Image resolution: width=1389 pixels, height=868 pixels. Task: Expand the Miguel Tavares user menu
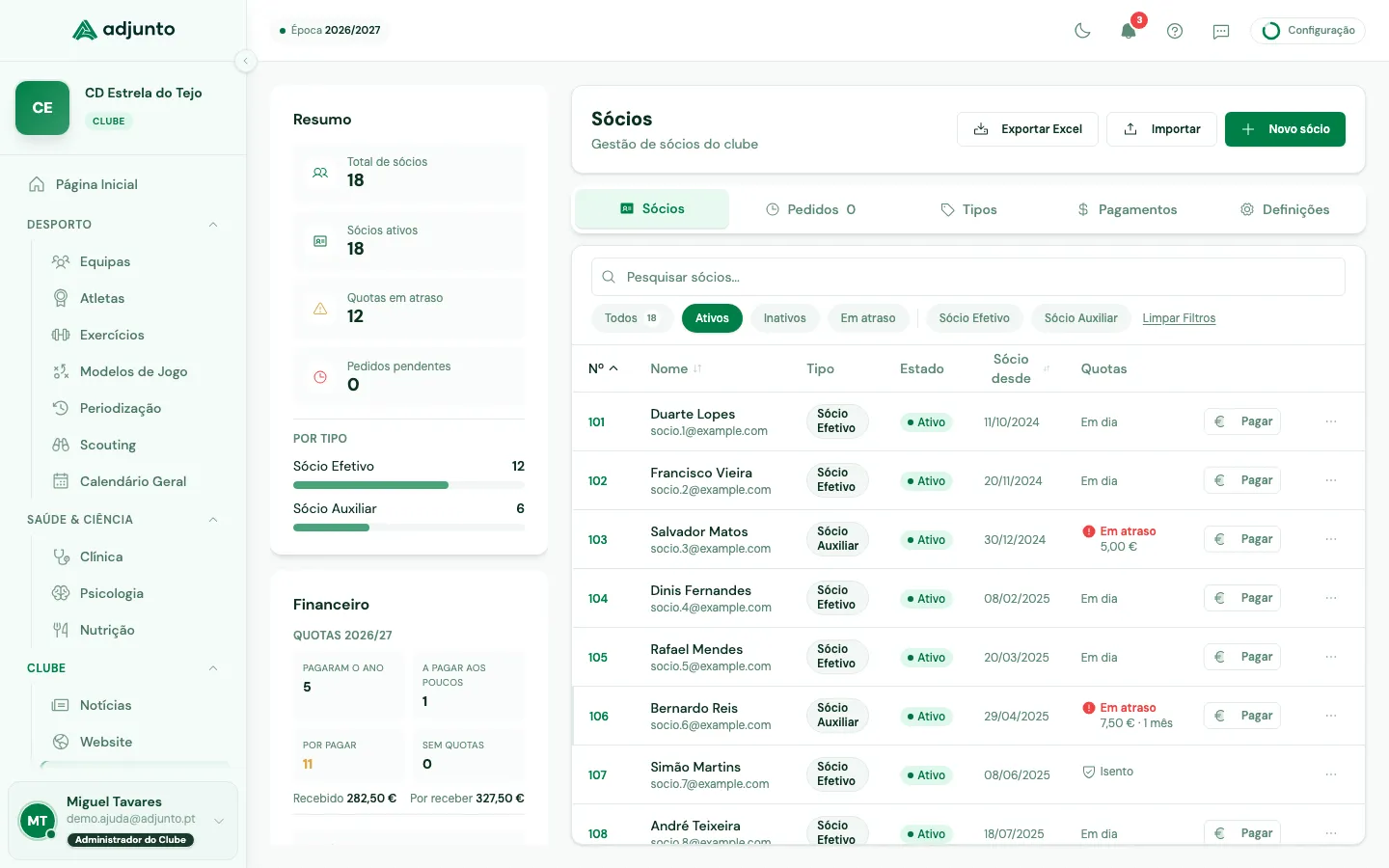[x=219, y=821]
